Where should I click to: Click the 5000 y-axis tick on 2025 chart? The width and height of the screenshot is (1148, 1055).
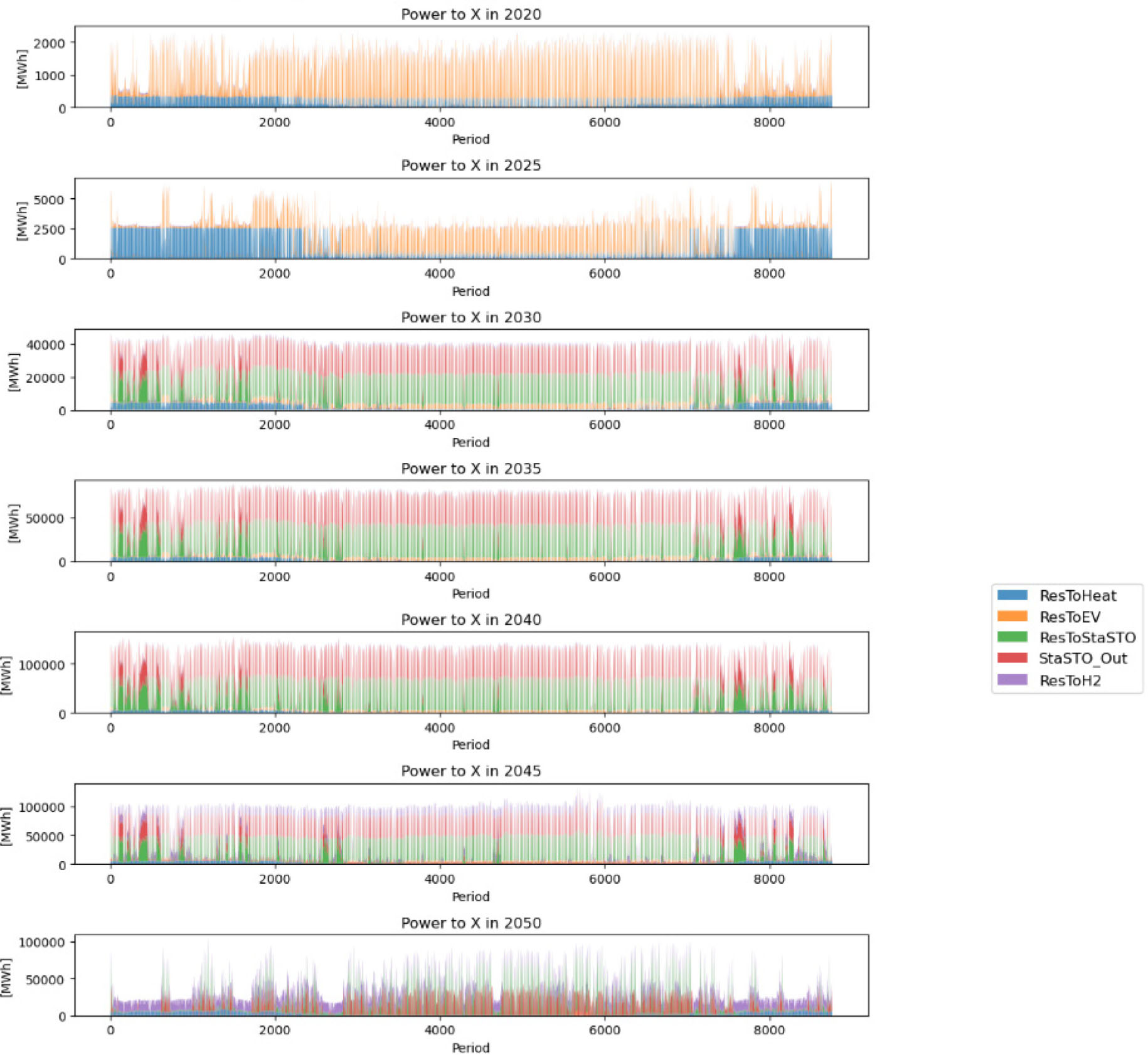(x=49, y=200)
